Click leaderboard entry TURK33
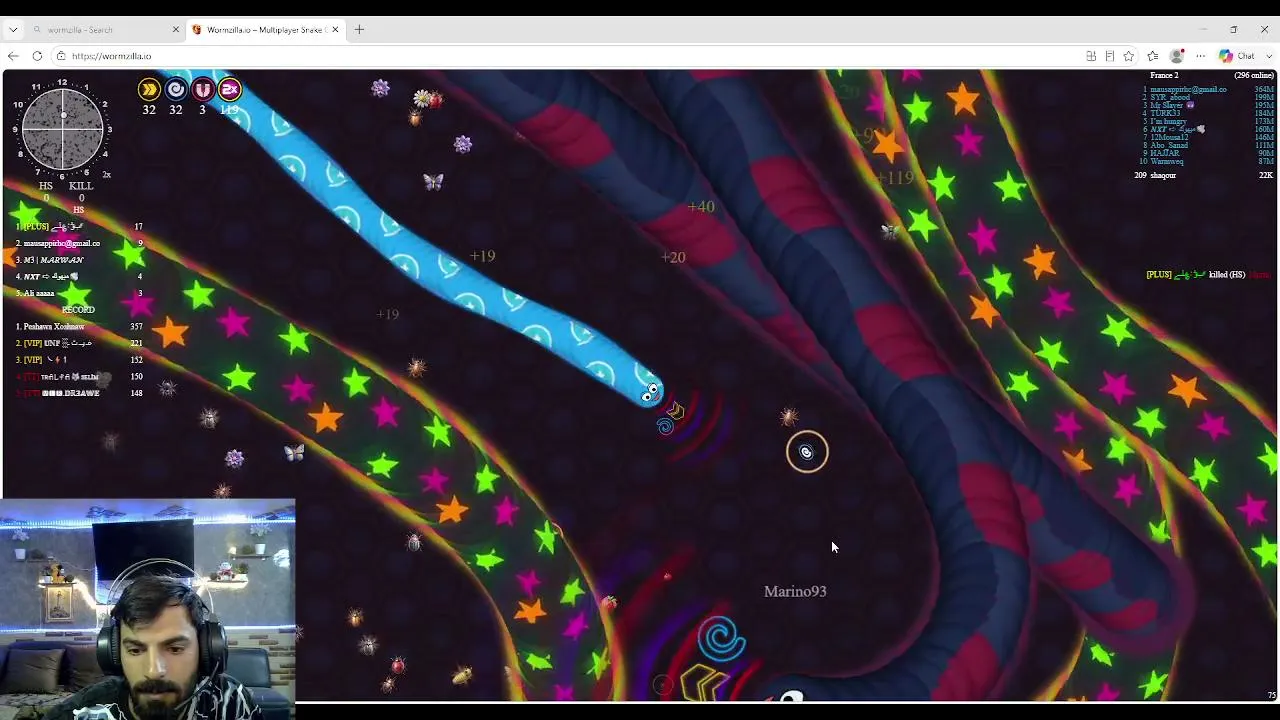 click(x=1165, y=113)
